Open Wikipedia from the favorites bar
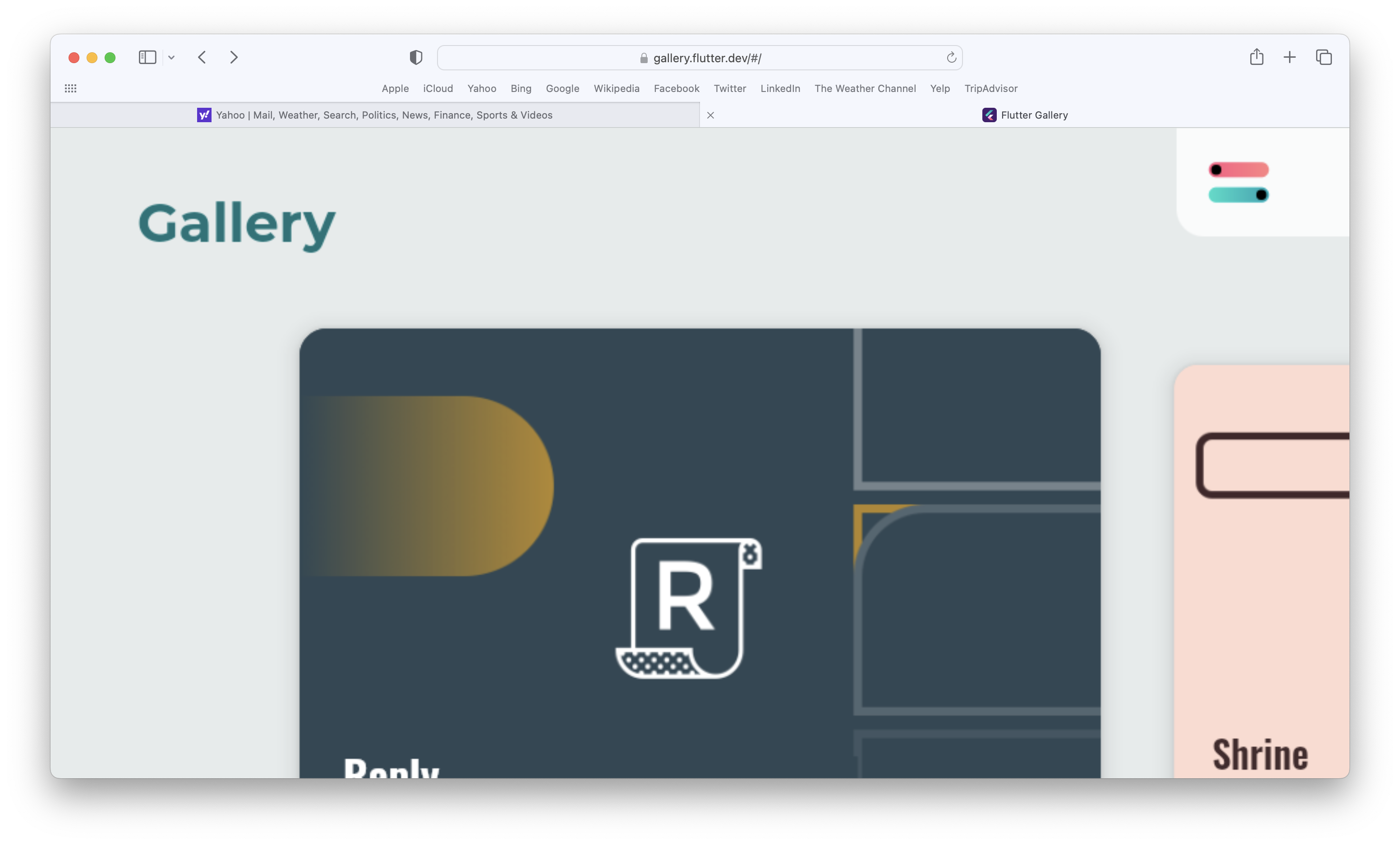This screenshot has height=845, width=1400. 617,88
